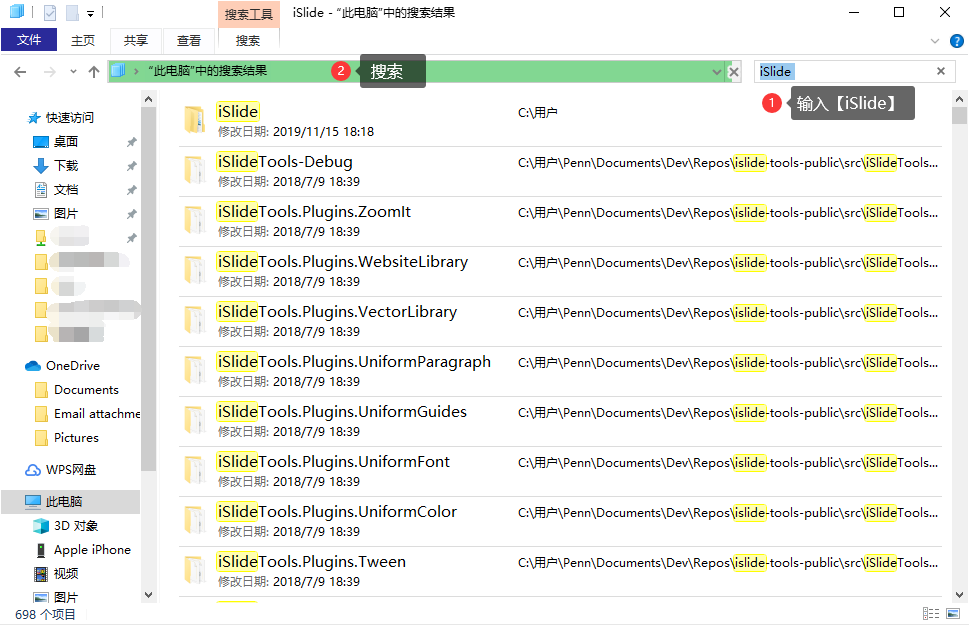
Task: Open 桌面 in the navigation pane
Action: tap(66, 142)
